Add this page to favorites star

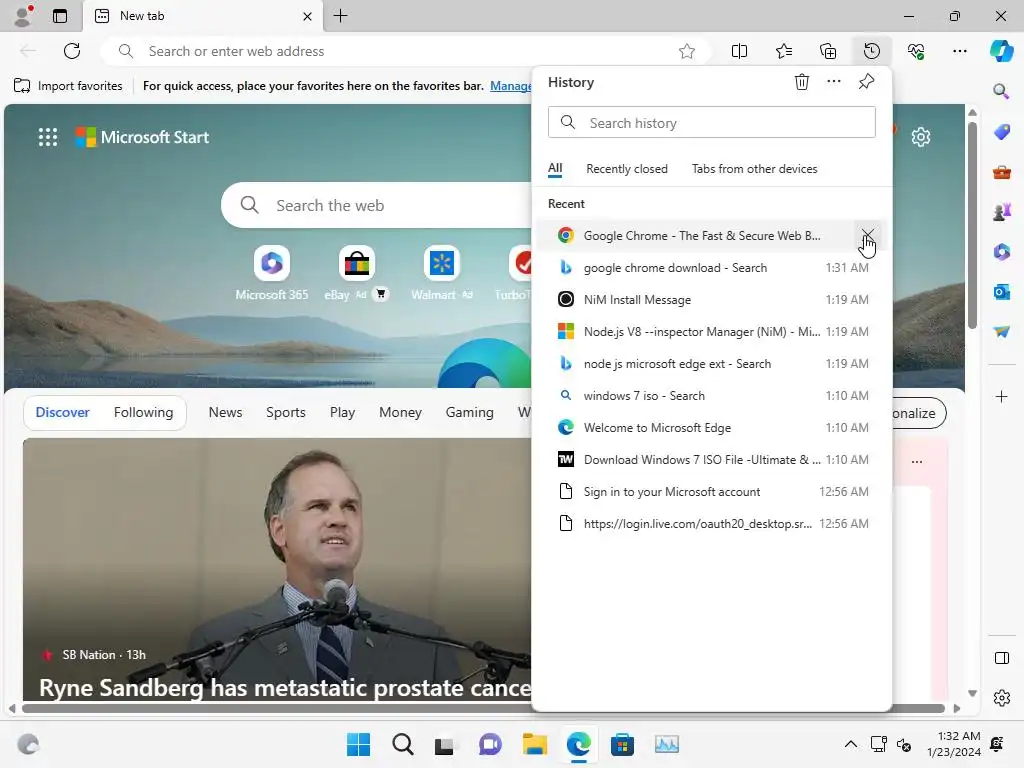click(686, 51)
